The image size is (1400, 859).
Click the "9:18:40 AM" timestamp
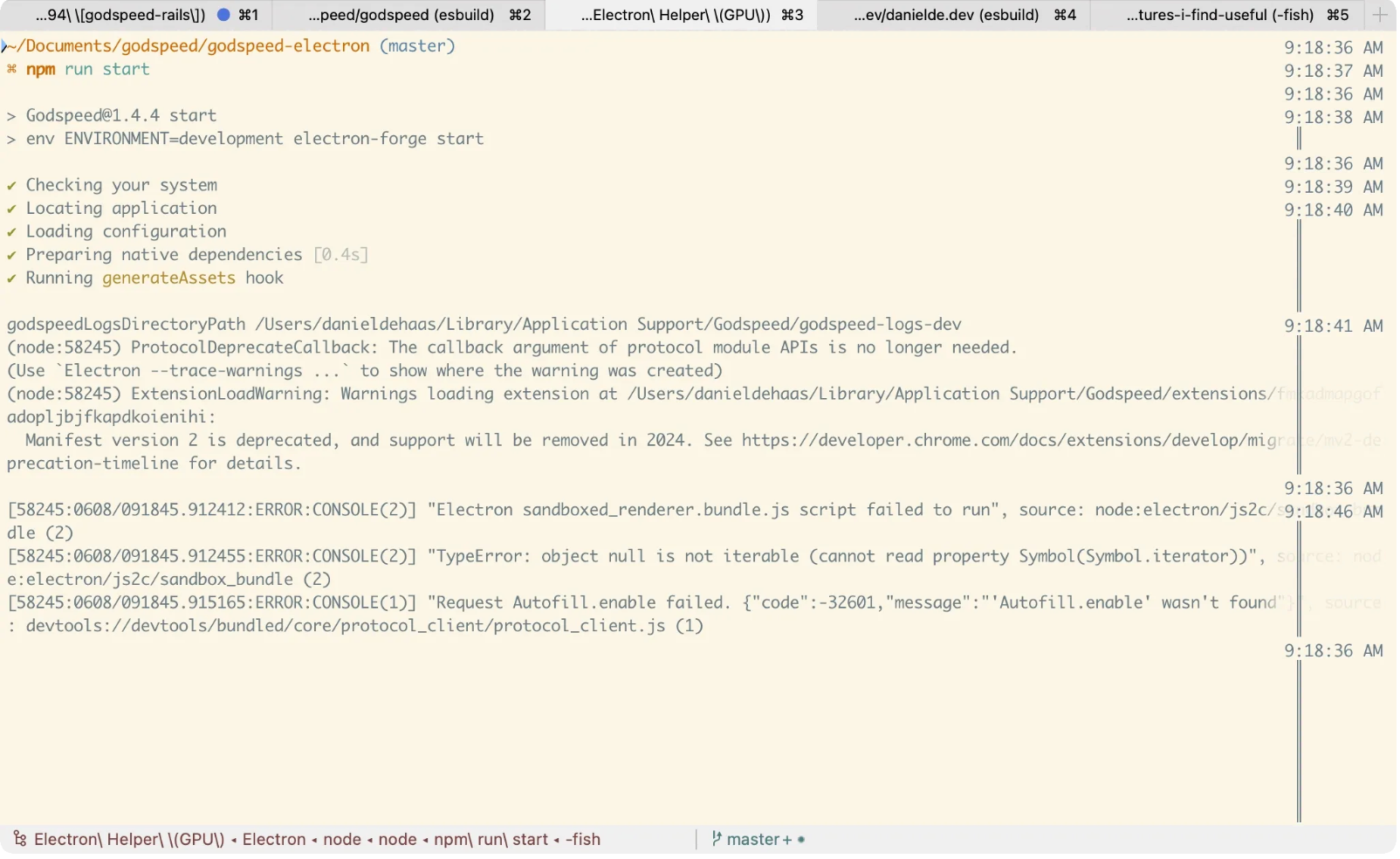tap(1334, 210)
